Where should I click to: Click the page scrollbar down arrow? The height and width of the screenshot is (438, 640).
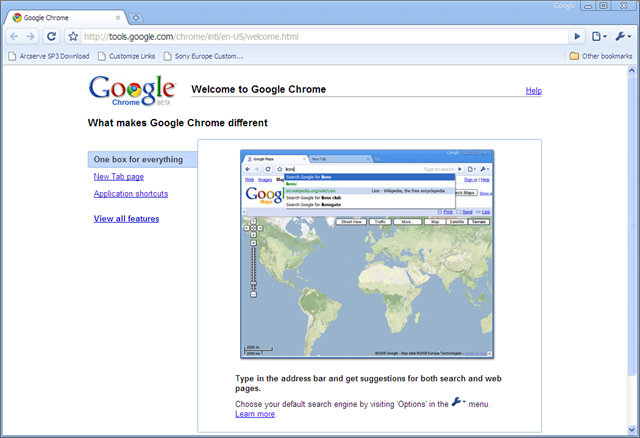coord(631,429)
